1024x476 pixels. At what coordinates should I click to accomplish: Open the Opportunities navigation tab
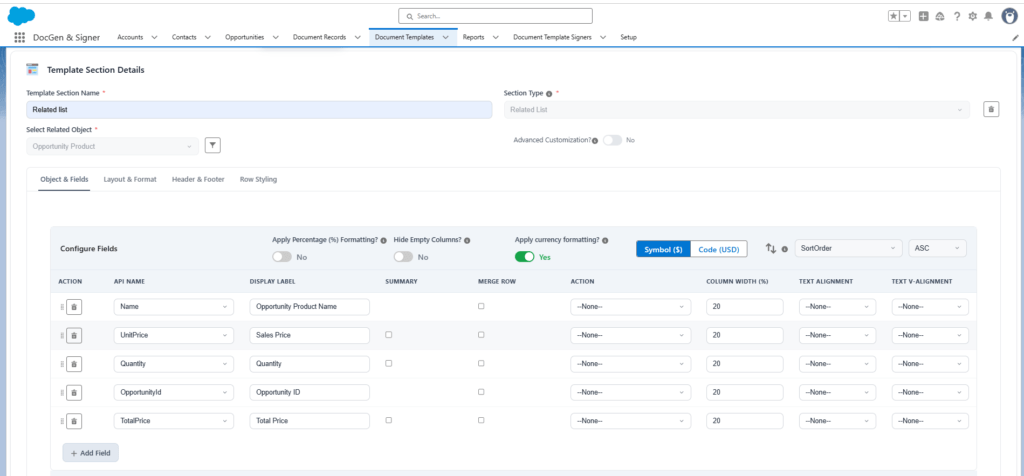point(244,37)
